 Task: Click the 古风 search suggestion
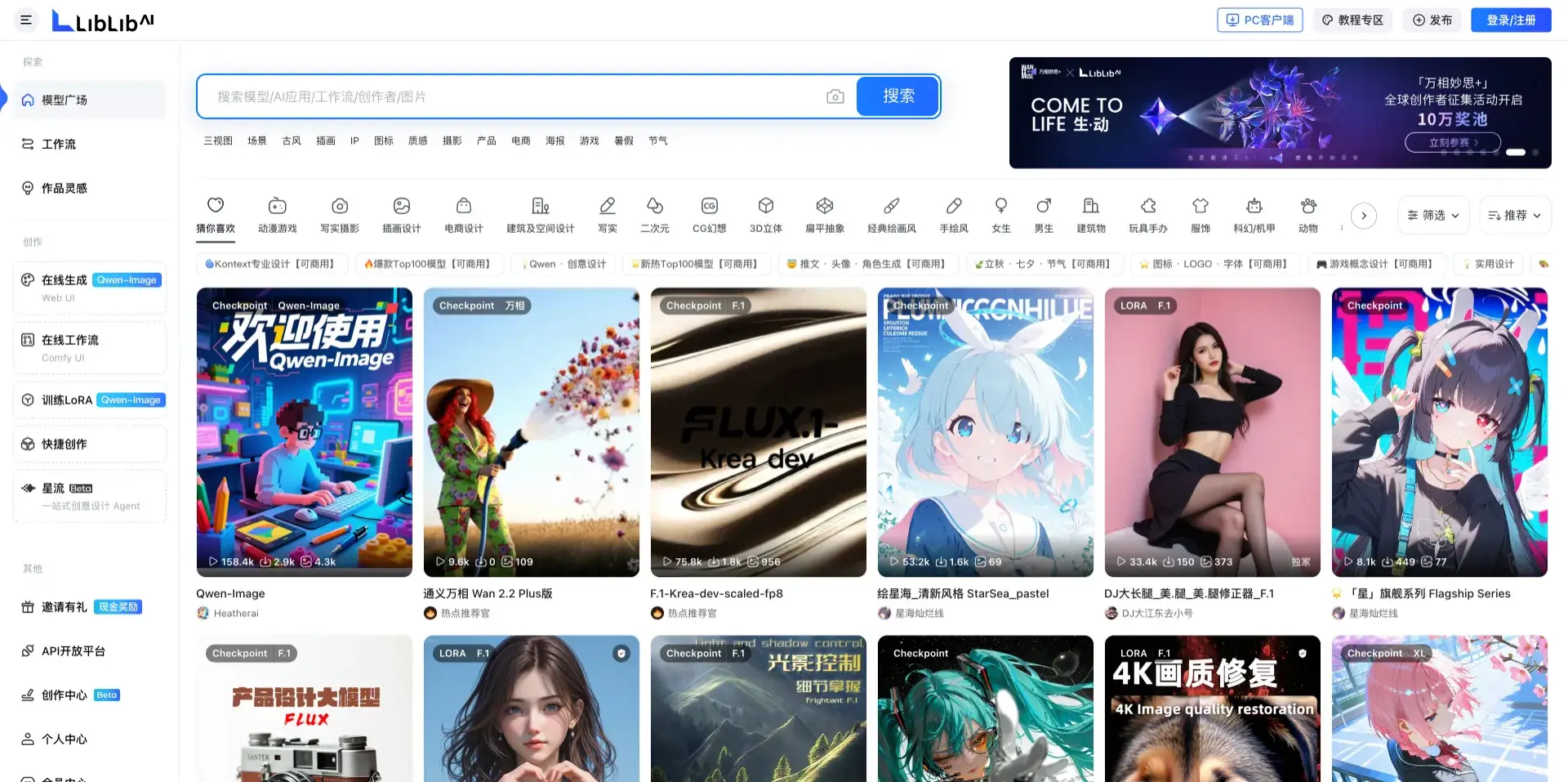coord(292,141)
